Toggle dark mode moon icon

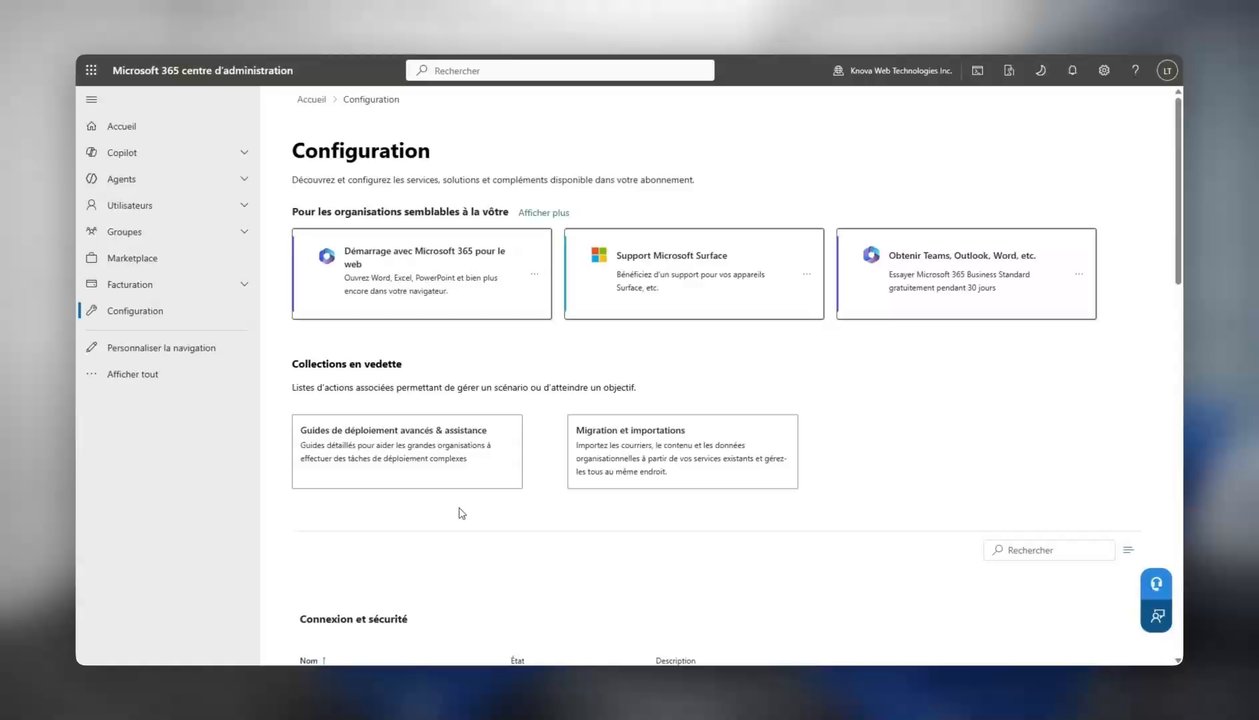pos(1040,71)
